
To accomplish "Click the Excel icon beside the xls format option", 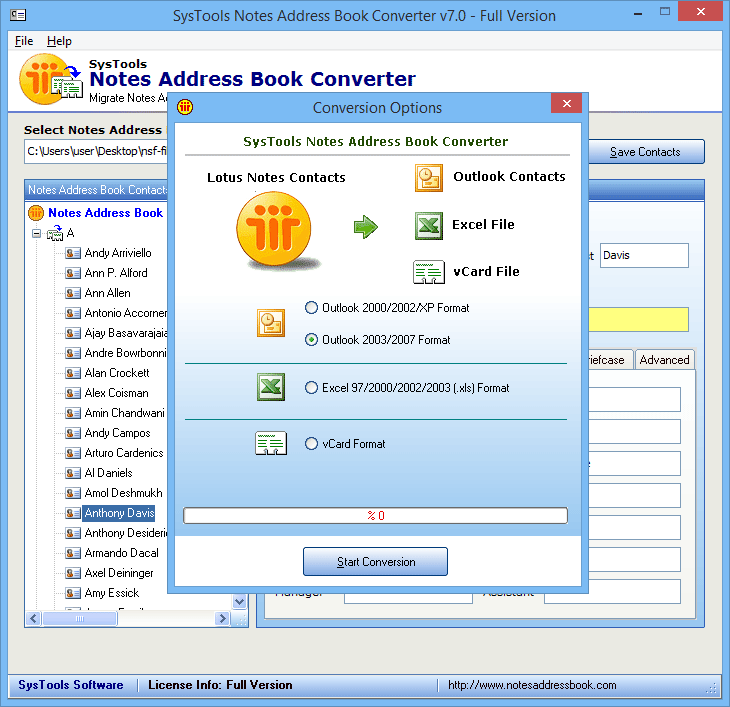I will point(271,387).
